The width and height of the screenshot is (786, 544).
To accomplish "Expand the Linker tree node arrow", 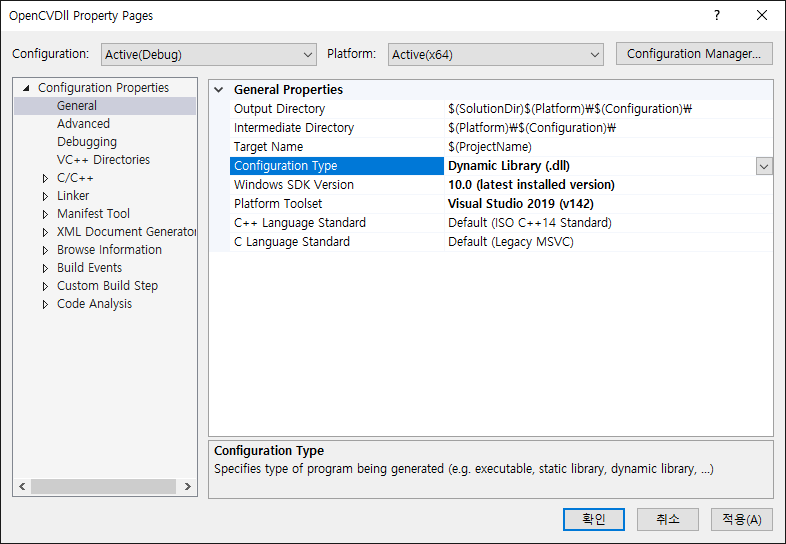I will [45, 196].
